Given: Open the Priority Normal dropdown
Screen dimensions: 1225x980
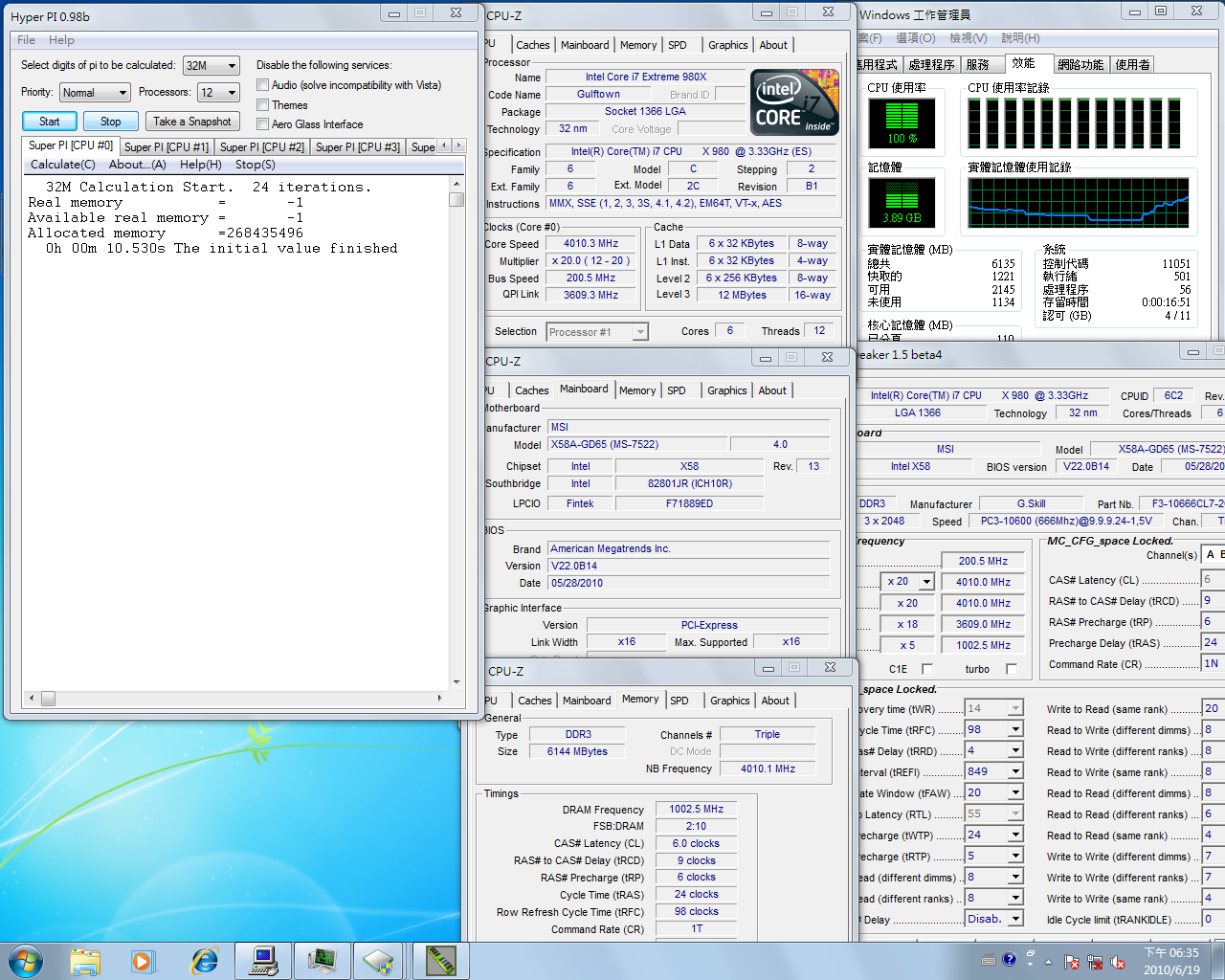Looking at the screenshot, I should point(95,92).
